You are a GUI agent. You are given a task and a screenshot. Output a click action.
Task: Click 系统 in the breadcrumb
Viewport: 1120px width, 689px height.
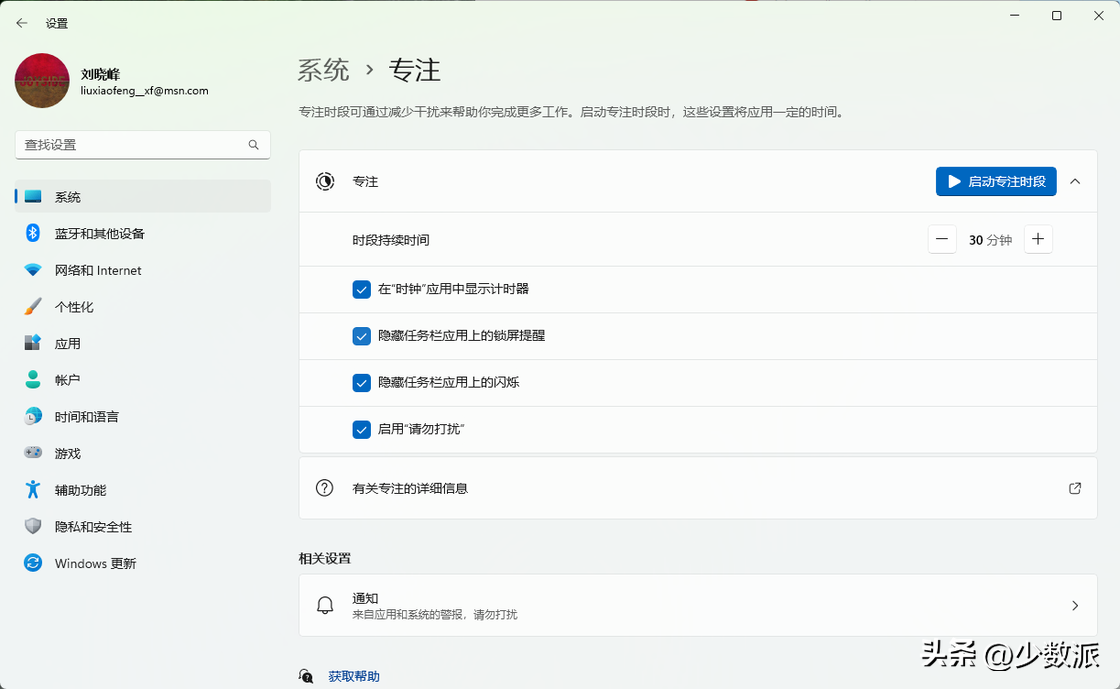(x=324, y=70)
